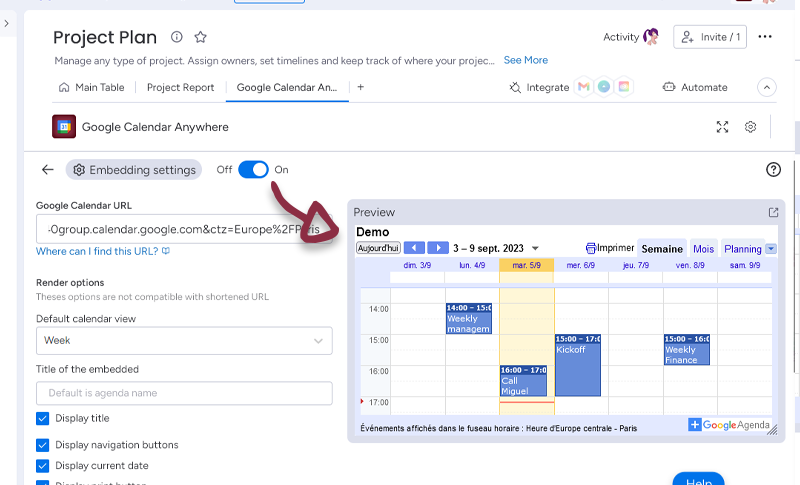This screenshot has width=800, height=485.
Task: Click the info icon next to Project Plan
Action: point(177,37)
